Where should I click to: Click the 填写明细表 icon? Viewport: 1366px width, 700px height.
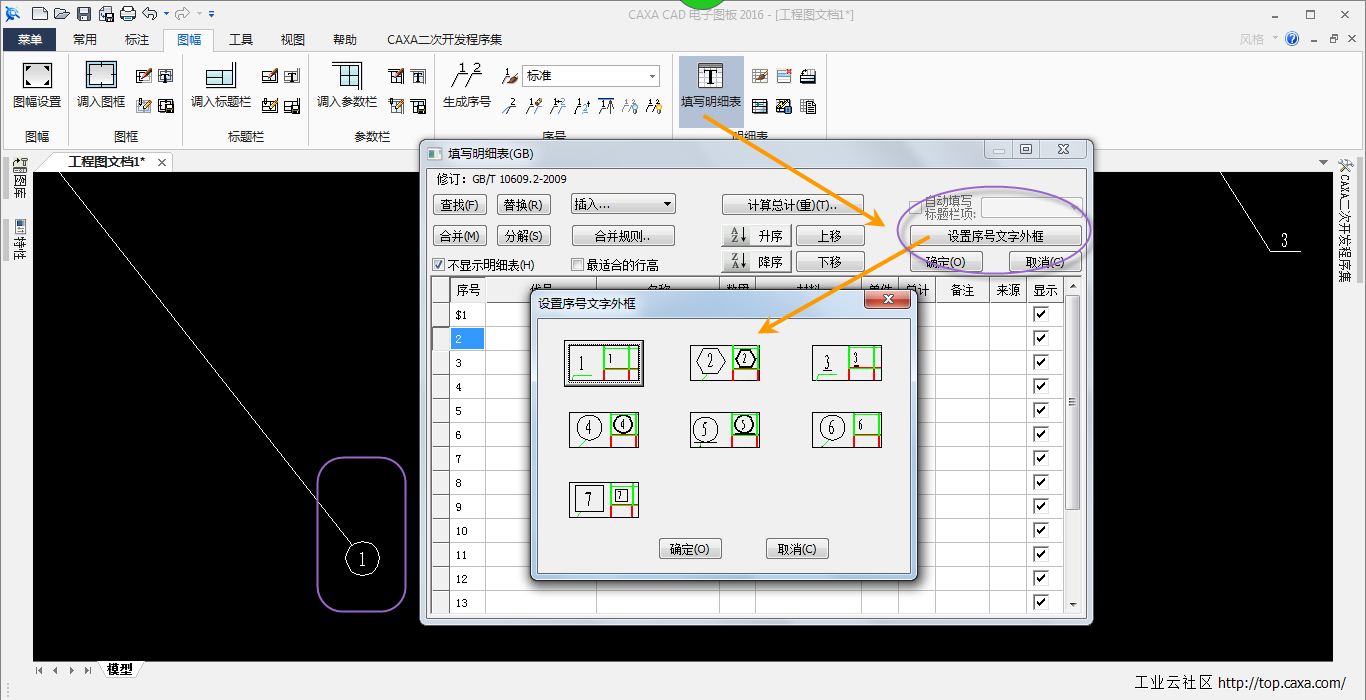(710, 77)
